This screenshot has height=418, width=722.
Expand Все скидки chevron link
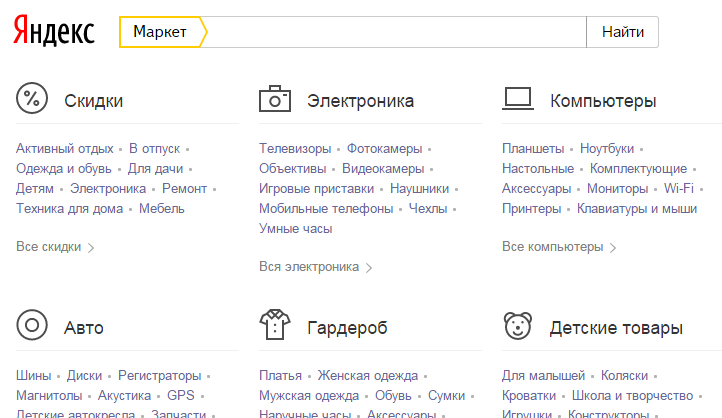click(55, 247)
